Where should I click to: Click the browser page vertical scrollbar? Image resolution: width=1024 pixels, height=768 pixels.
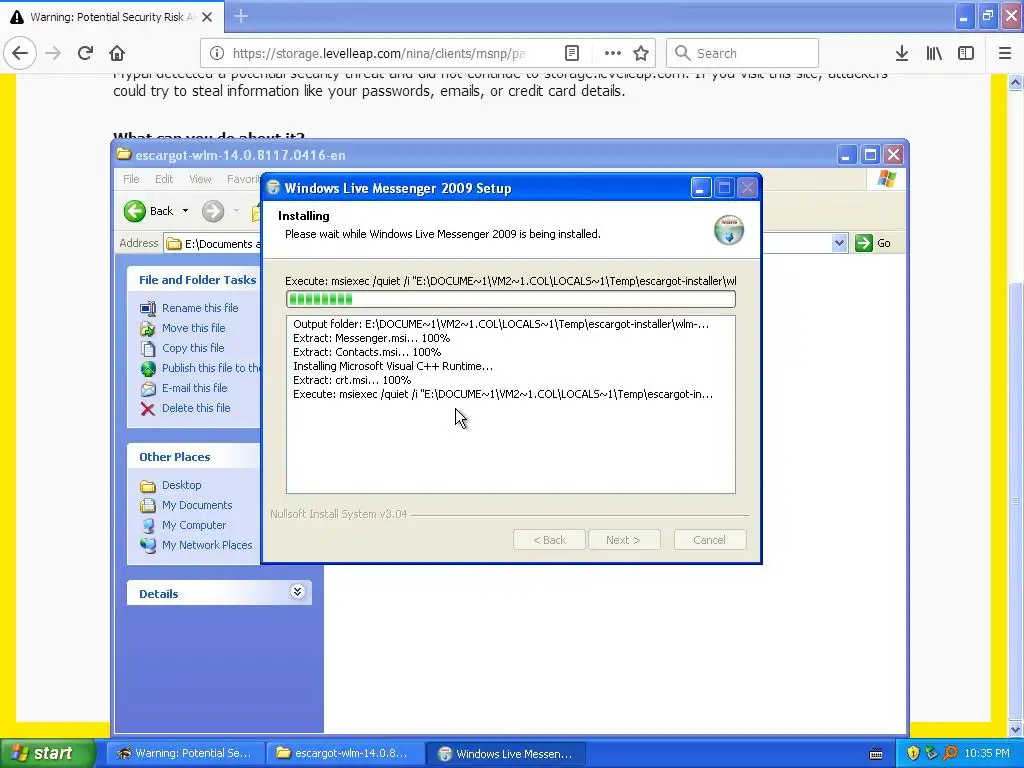(x=1015, y=501)
